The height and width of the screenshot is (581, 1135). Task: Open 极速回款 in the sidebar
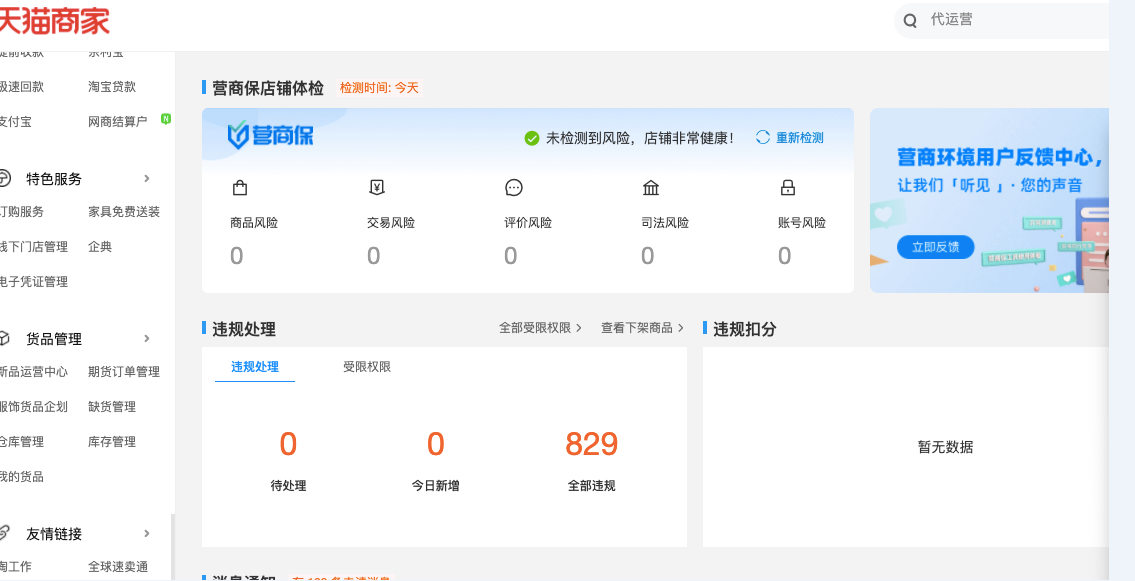click(x=22, y=87)
